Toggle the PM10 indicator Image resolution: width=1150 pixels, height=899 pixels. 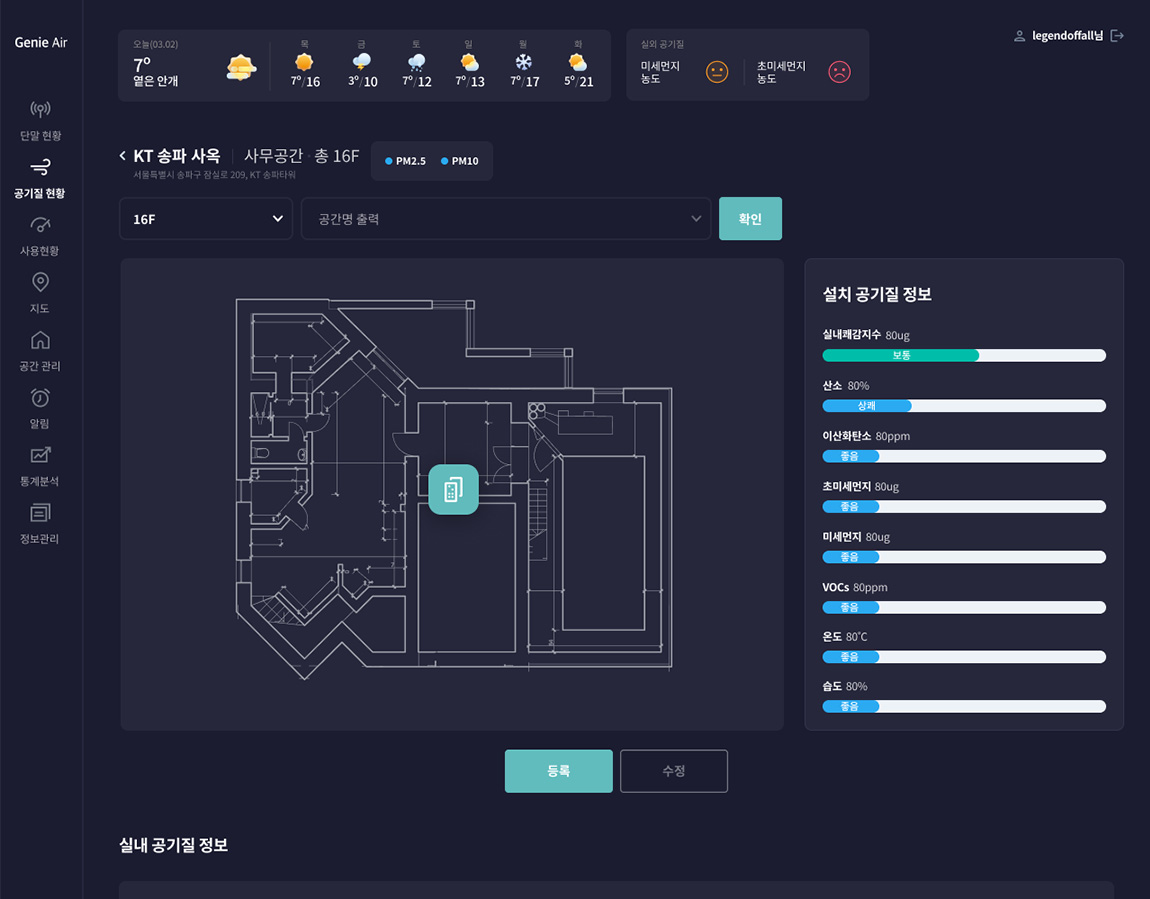pos(460,161)
